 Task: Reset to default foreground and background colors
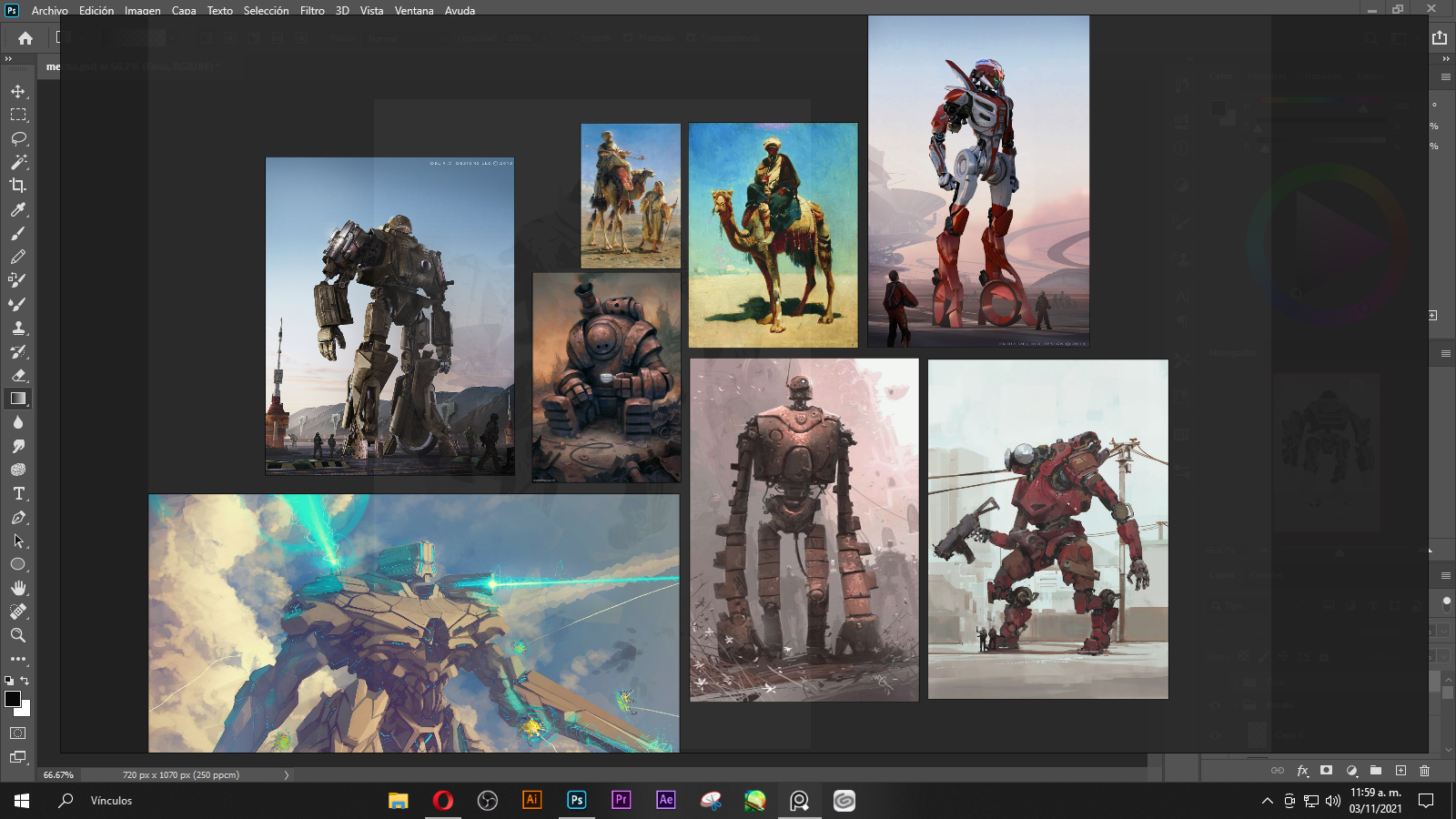[9, 681]
